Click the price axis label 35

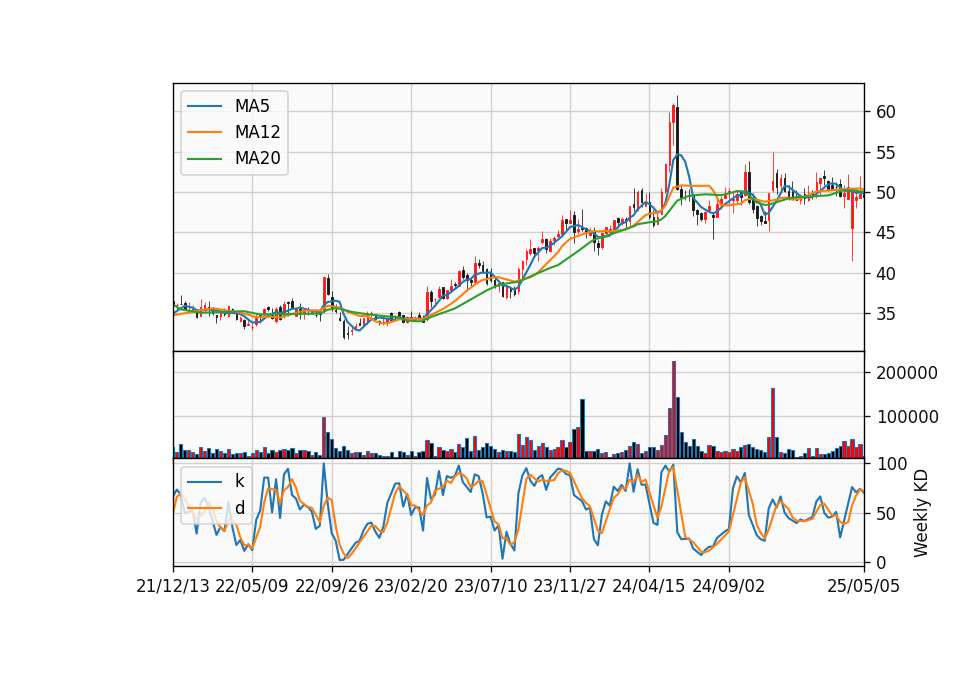click(x=886, y=314)
